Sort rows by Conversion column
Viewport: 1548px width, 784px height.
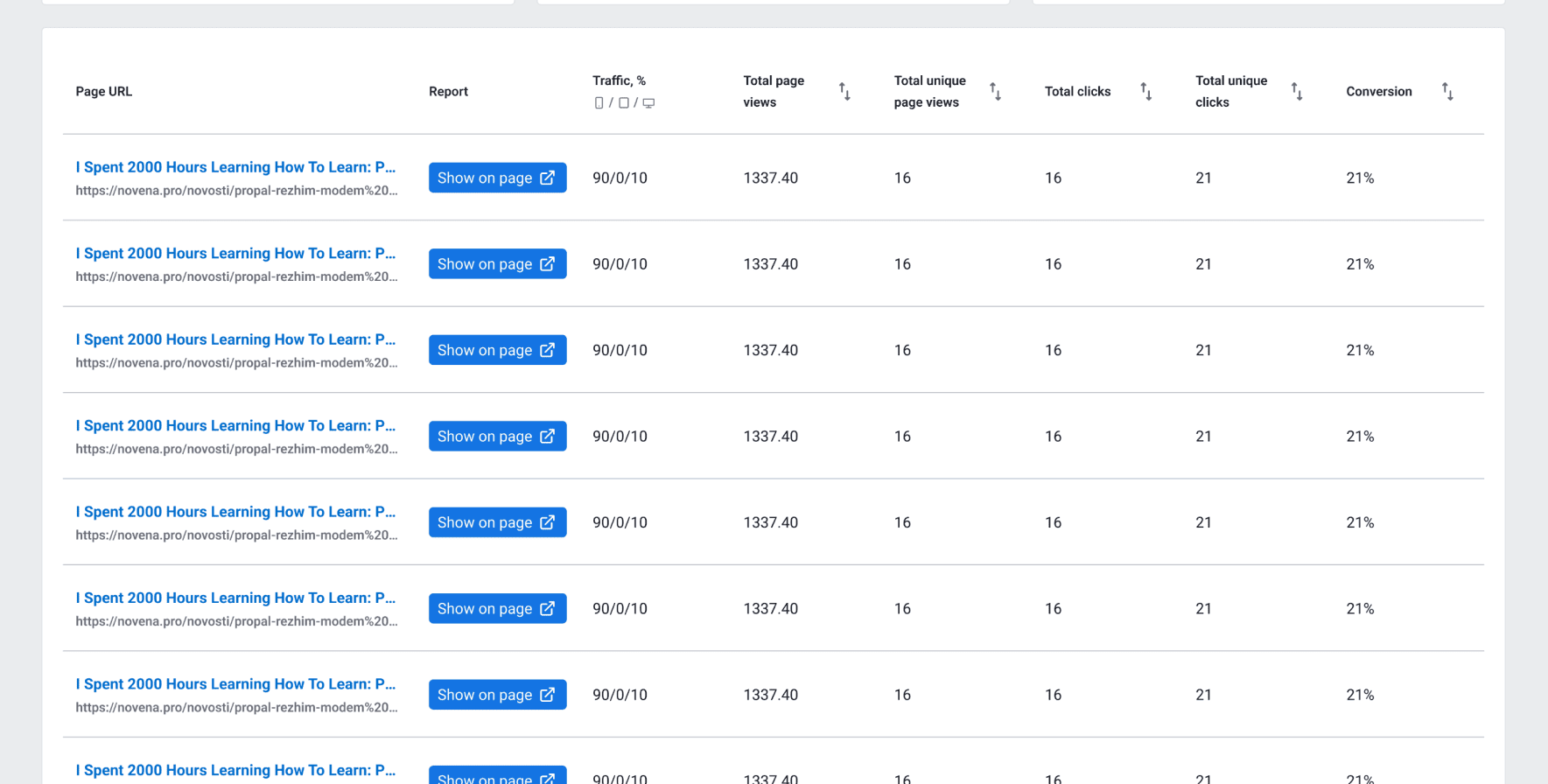[x=1447, y=92]
